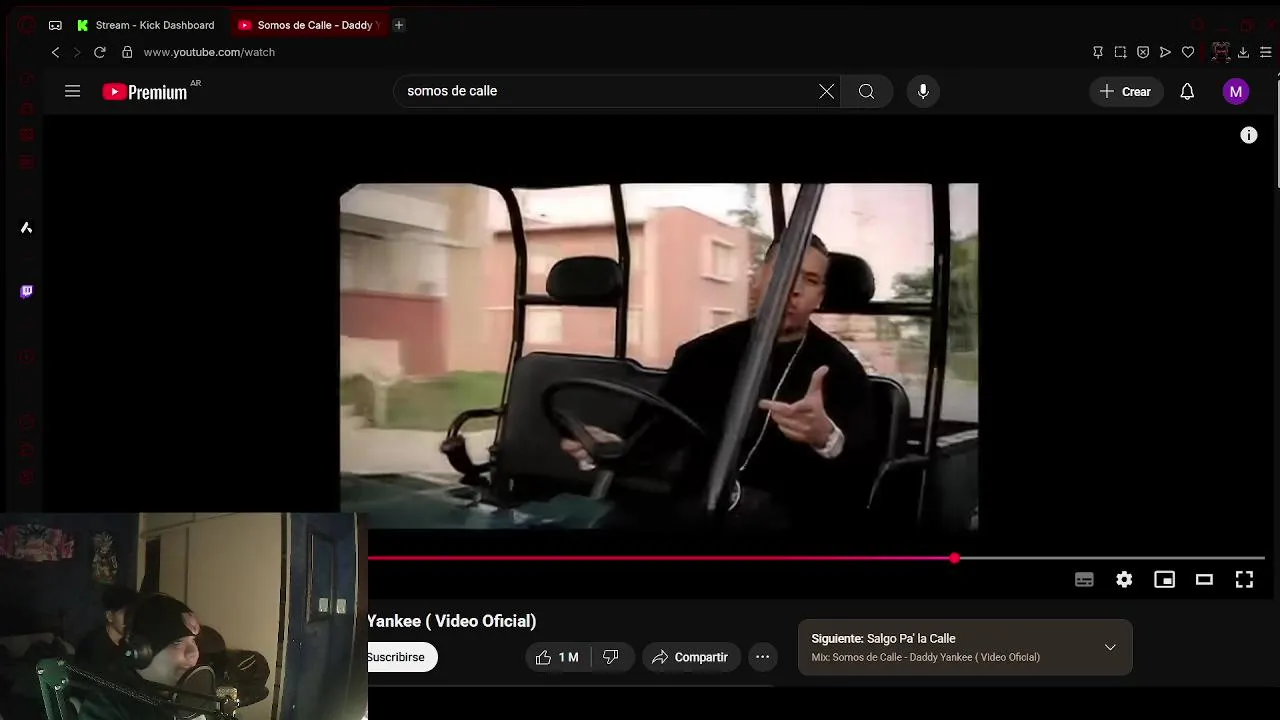View site security padlock info
1280x720 pixels.
pos(127,52)
